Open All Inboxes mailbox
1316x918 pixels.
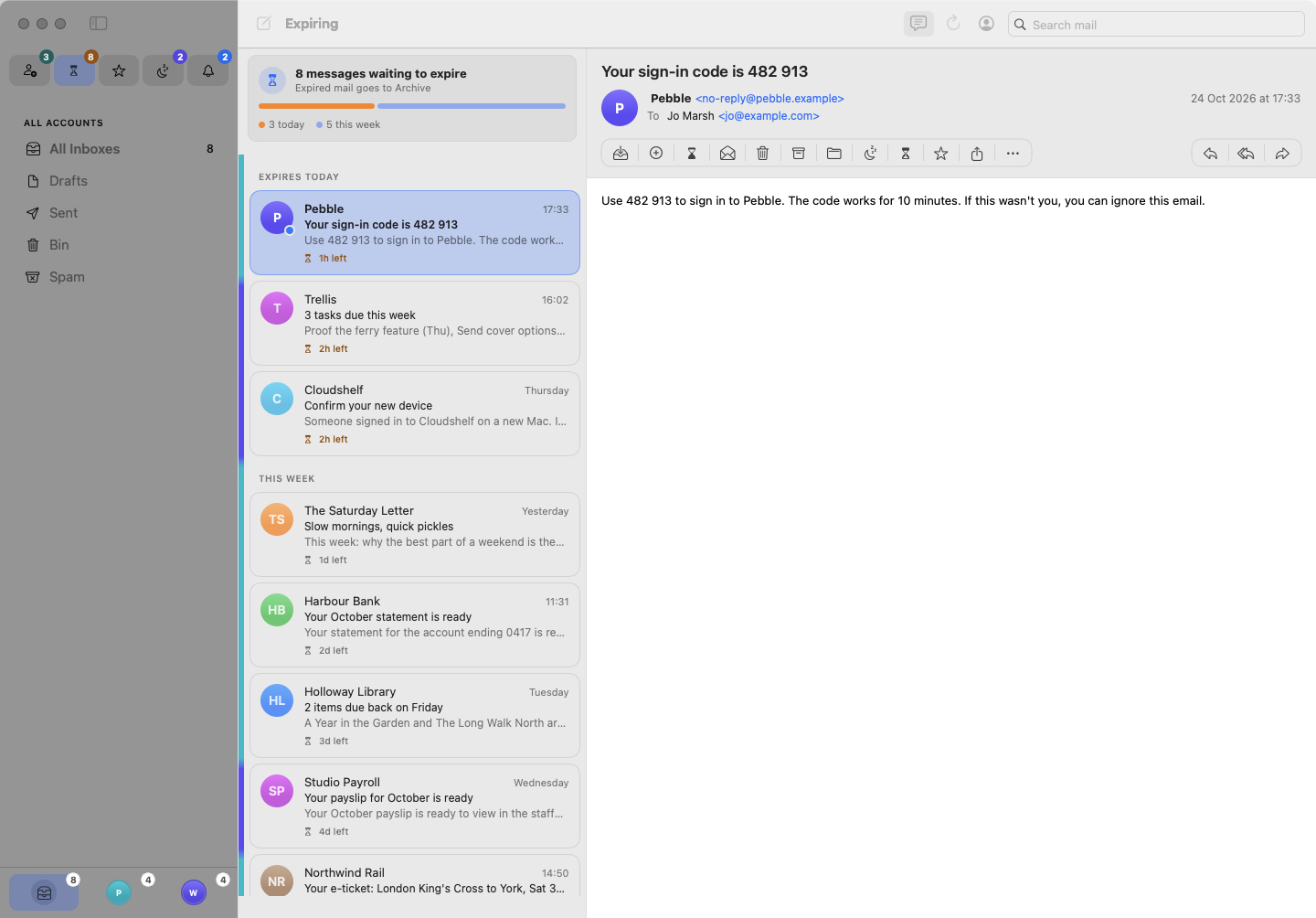(119, 149)
